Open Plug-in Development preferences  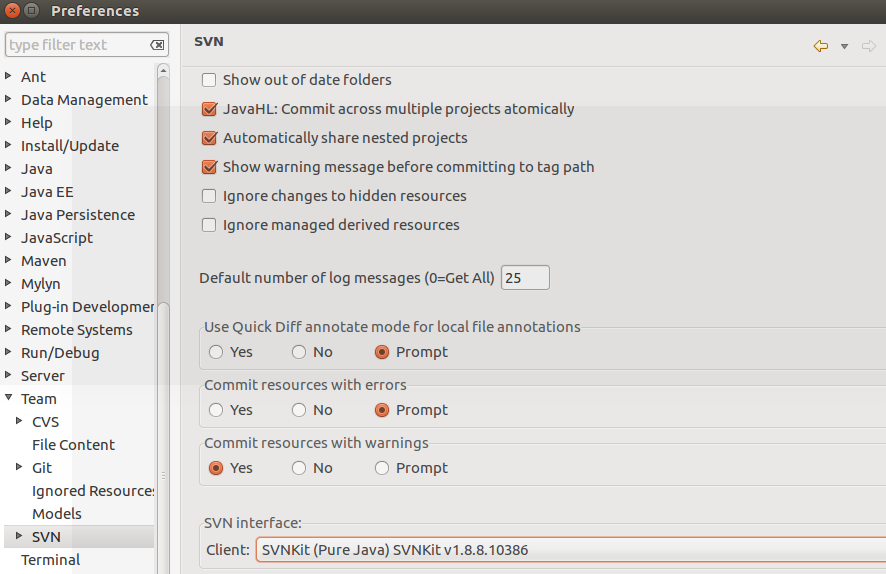[88, 307]
